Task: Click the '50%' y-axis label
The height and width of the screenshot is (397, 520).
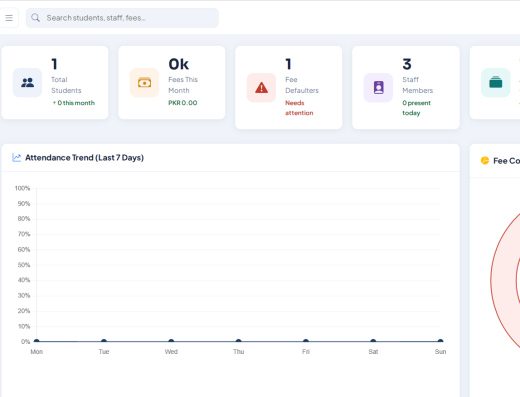Action: tap(24, 265)
